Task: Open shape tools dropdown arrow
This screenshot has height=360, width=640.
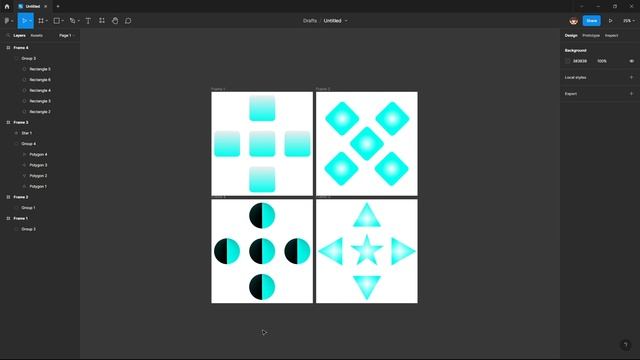Action: [62, 21]
